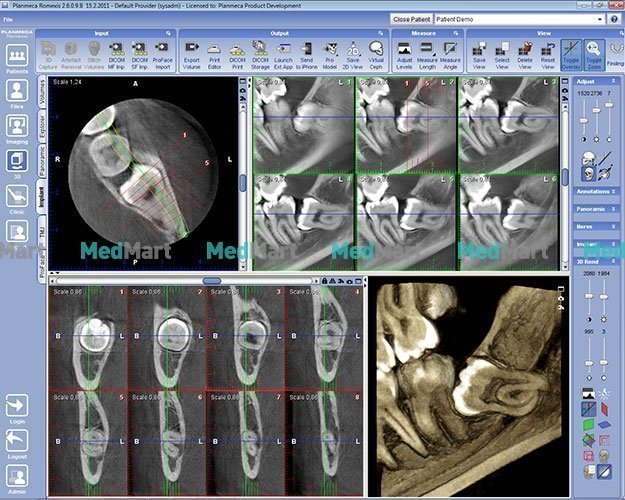The width and height of the screenshot is (625, 500).
Task: Expand the Nerve panel
Action: [x=613, y=226]
